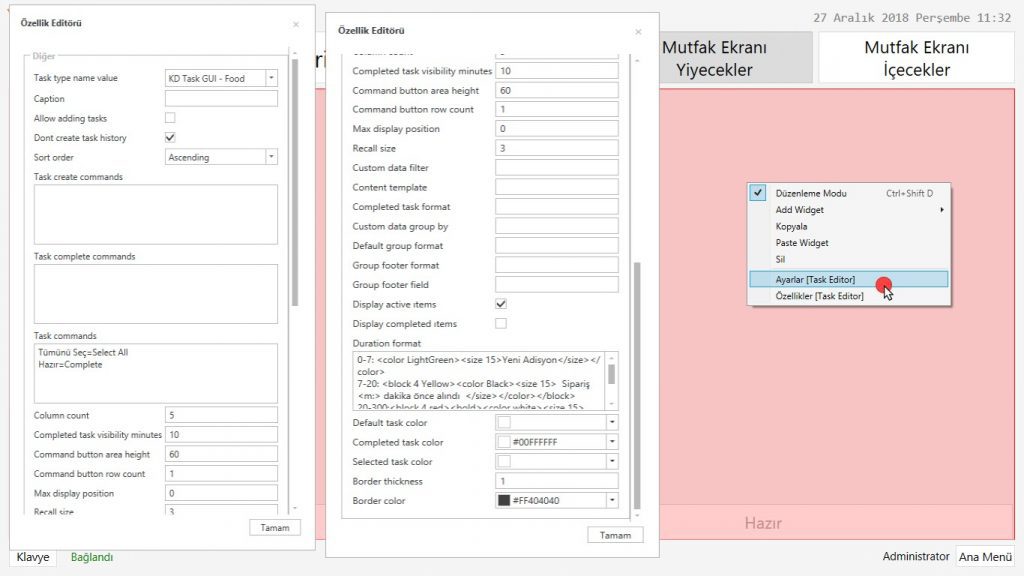Open the Ana Menü button
This screenshot has width=1024, height=576.
pos(985,557)
